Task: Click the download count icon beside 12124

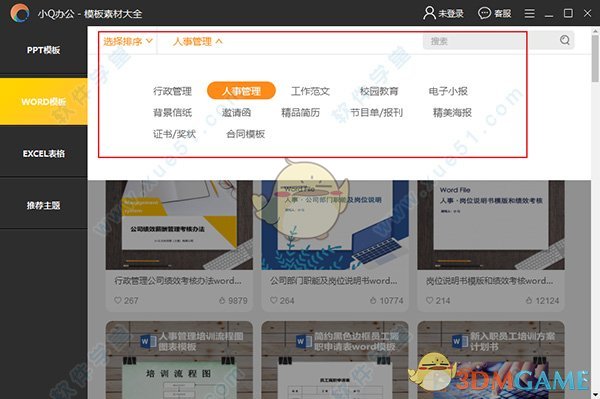Action: tap(529, 300)
